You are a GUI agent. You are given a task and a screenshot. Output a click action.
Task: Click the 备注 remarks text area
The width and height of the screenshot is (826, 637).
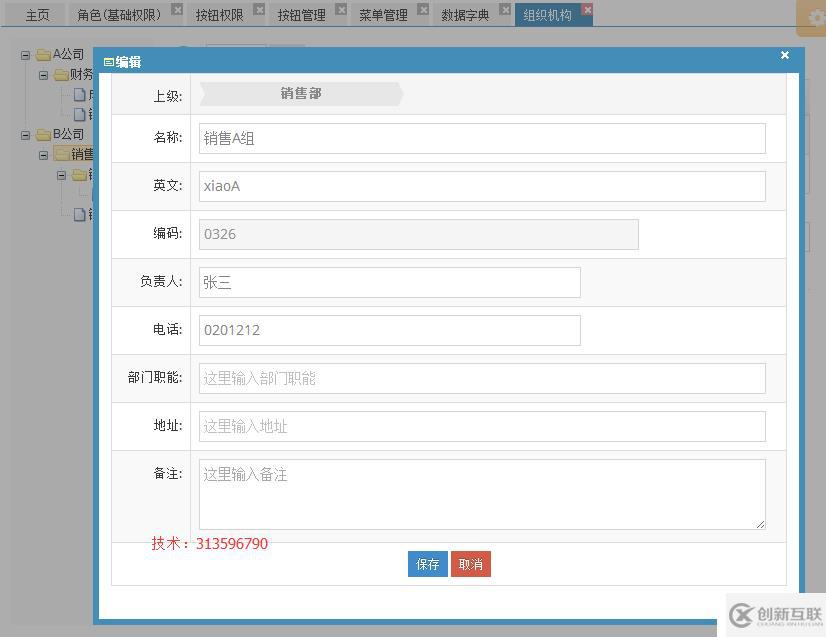point(480,493)
